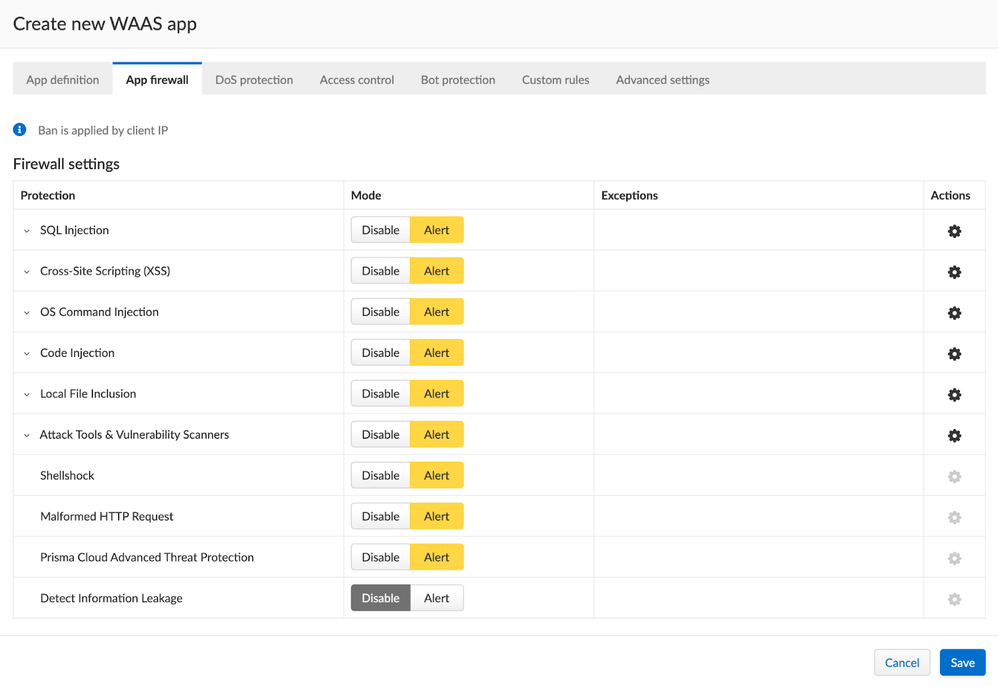Click Code Injection actions gear icon

pyautogui.click(x=954, y=354)
